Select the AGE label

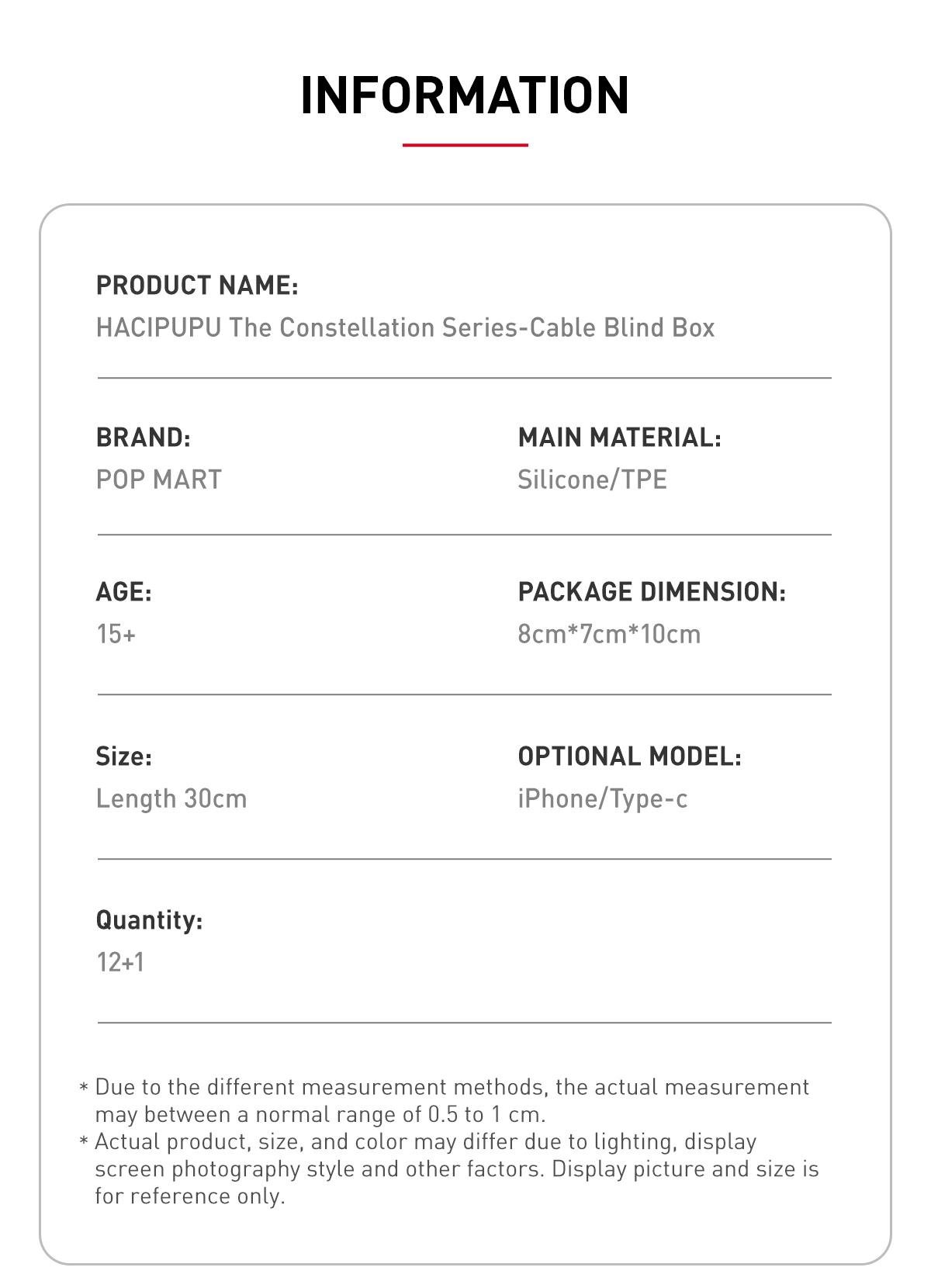(x=123, y=591)
